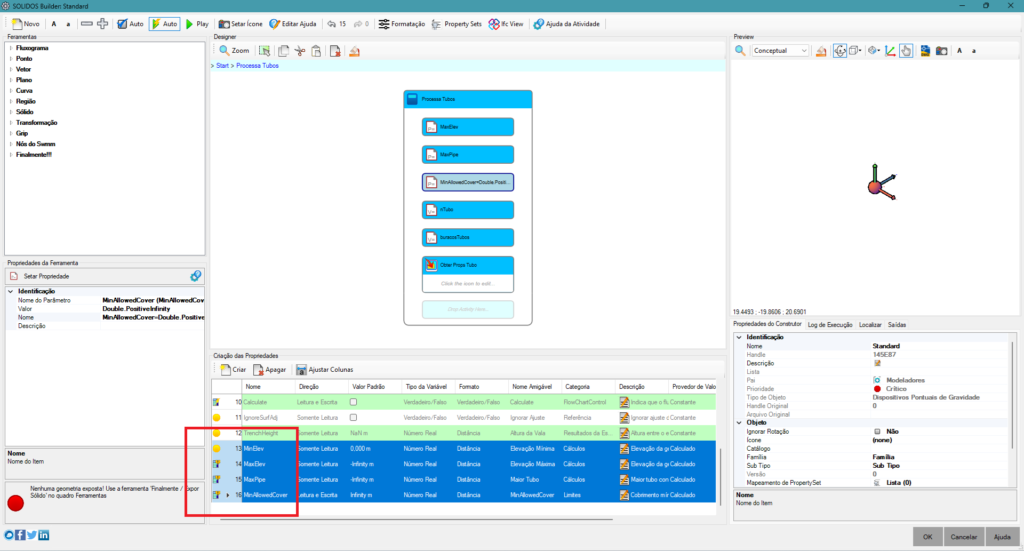Click the Zoom tool in Designer toolbar
This screenshot has height=551, width=1024.
coord(234,50)
